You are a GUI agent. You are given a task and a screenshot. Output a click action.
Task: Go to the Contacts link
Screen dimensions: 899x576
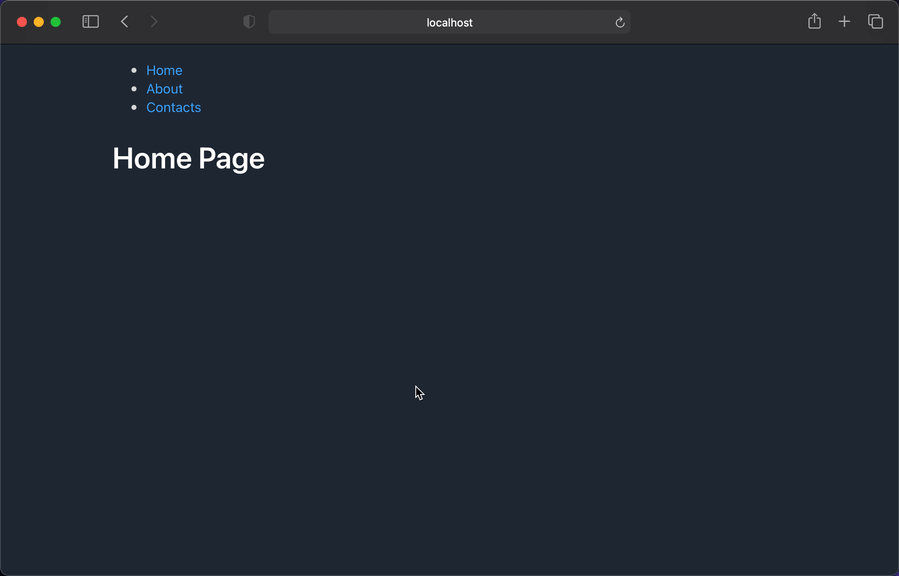(174, 107)
